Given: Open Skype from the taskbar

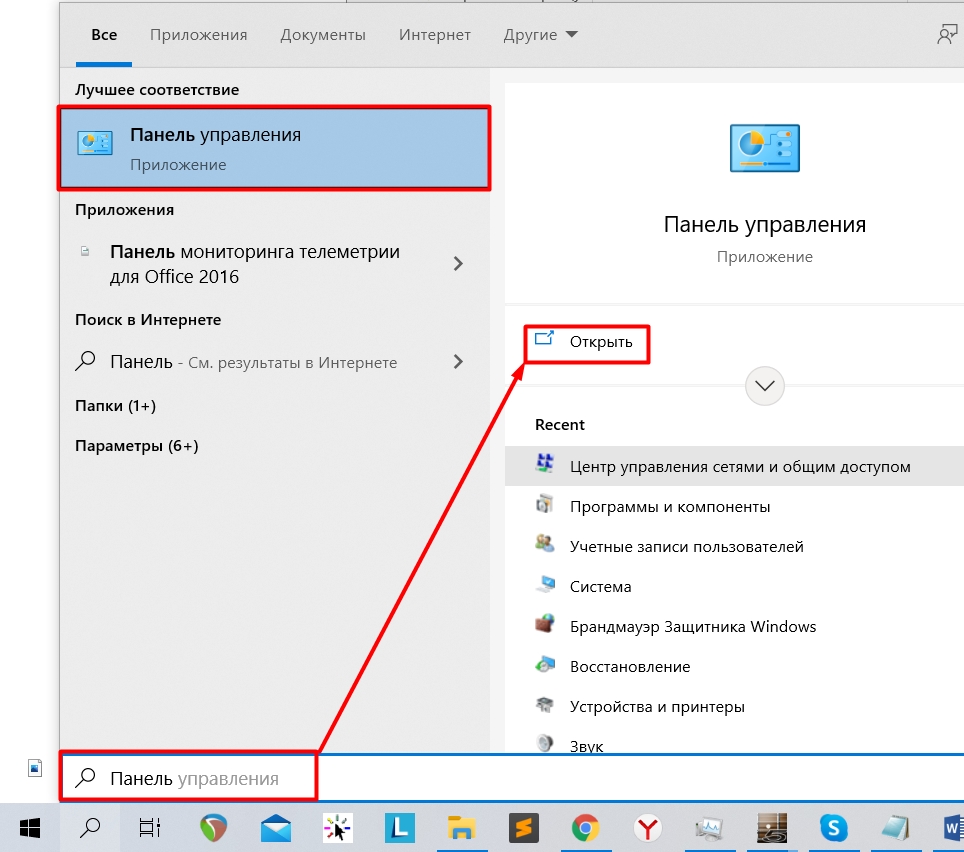Looking at the screenshot, I should tap(833, 828).
